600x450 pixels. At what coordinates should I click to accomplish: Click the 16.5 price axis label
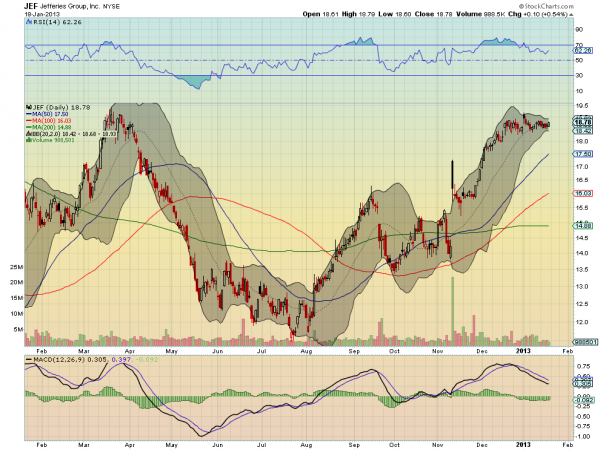pyautogui.click(x=581, y=180)
